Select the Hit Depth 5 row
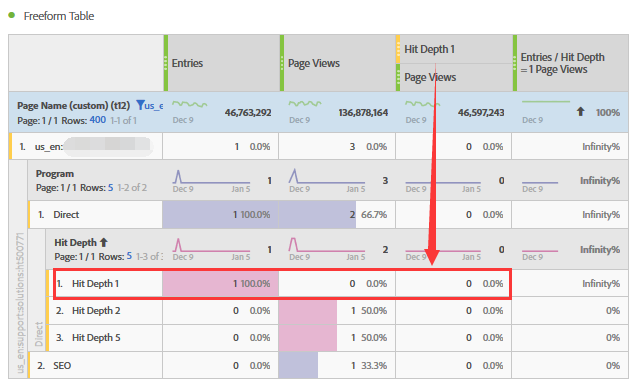The height and width of the screenshot is (385, 638). point(338,338)
